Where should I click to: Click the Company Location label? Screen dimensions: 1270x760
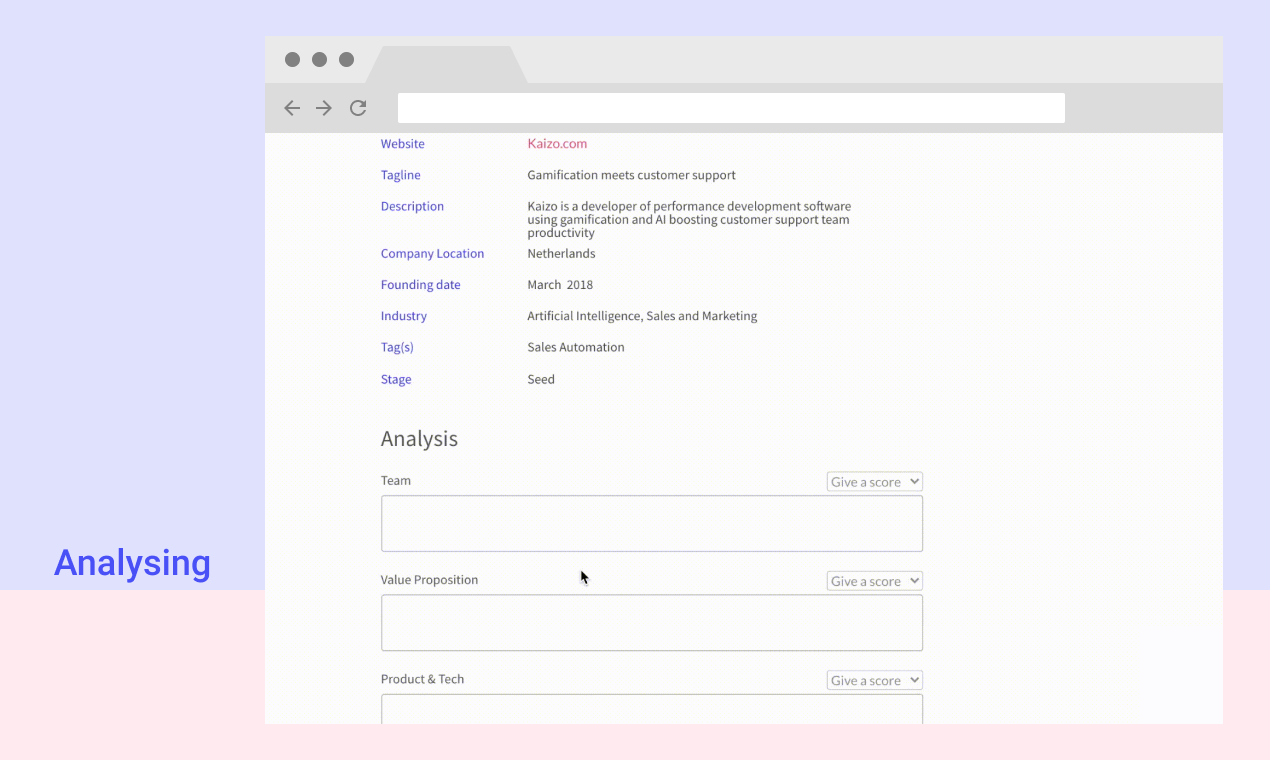click(432, 254)
